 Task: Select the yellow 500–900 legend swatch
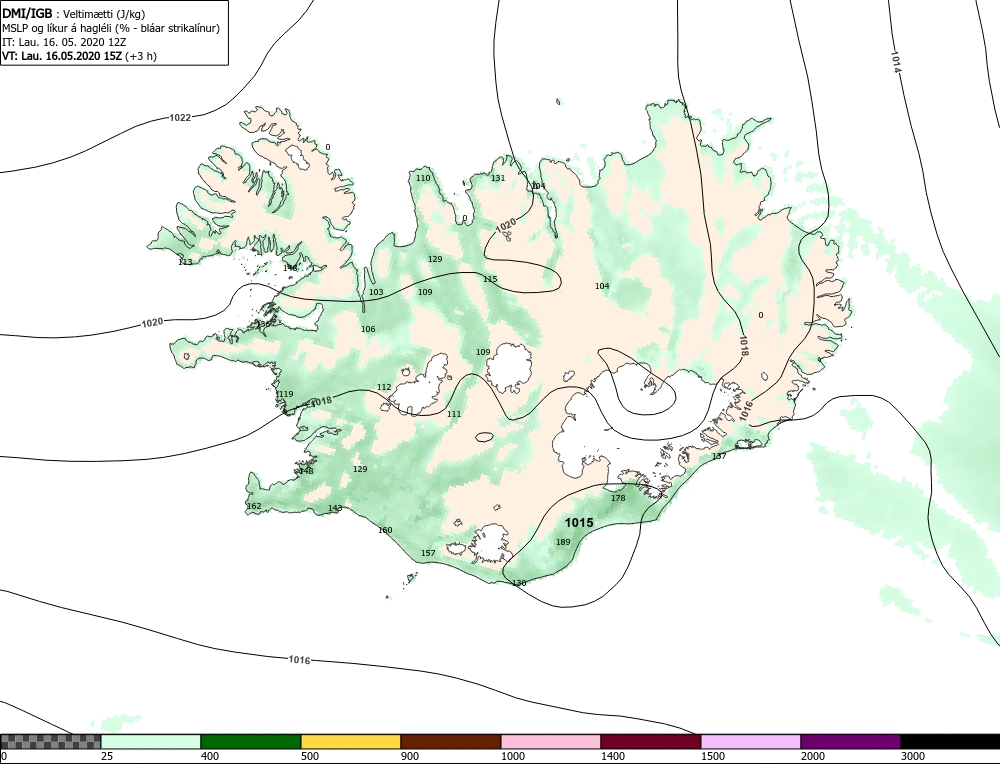[x=351, y=741]
